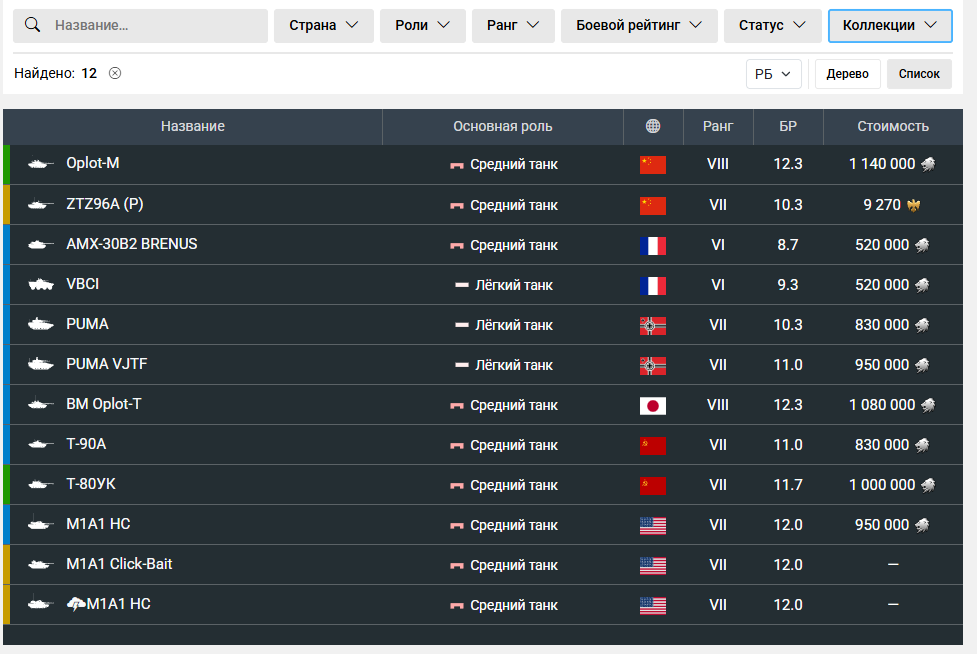This screenshot has width=977, height=654.
Task: Open the РБ game mode selector
Action: click(773, 74)
